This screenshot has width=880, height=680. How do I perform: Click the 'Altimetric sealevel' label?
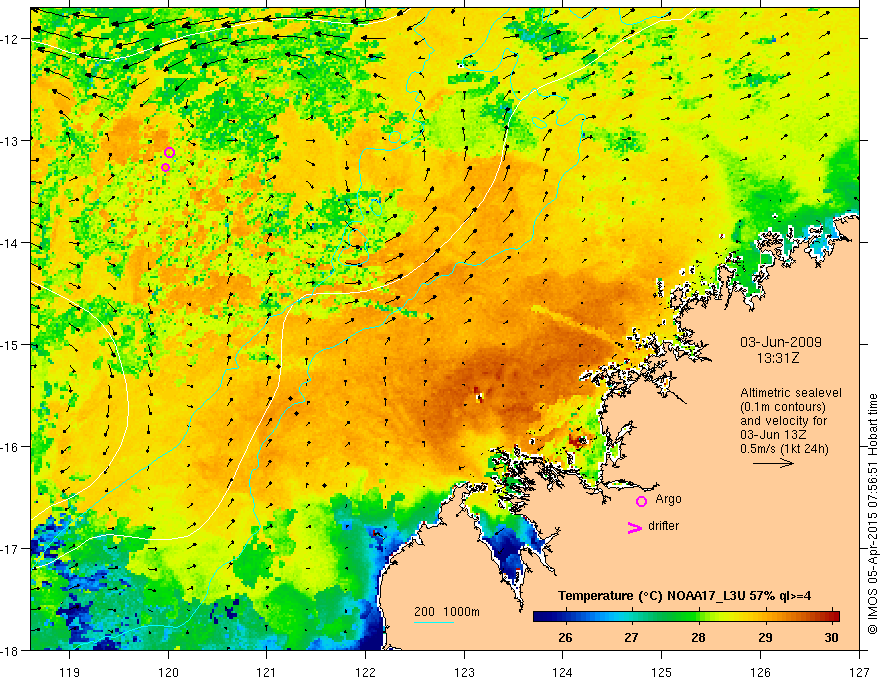pos(791,393)
